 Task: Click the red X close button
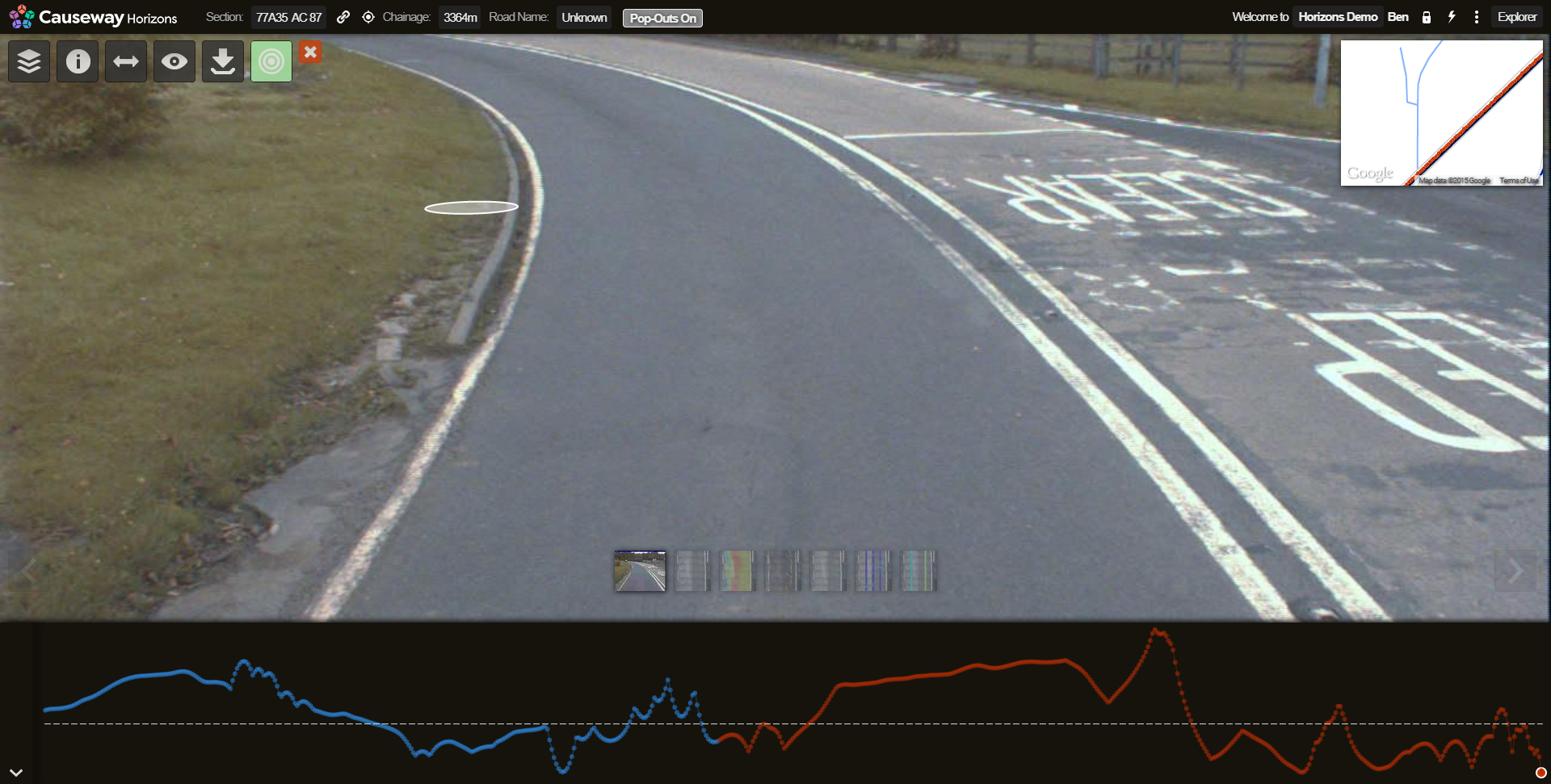tap(310, 52)
